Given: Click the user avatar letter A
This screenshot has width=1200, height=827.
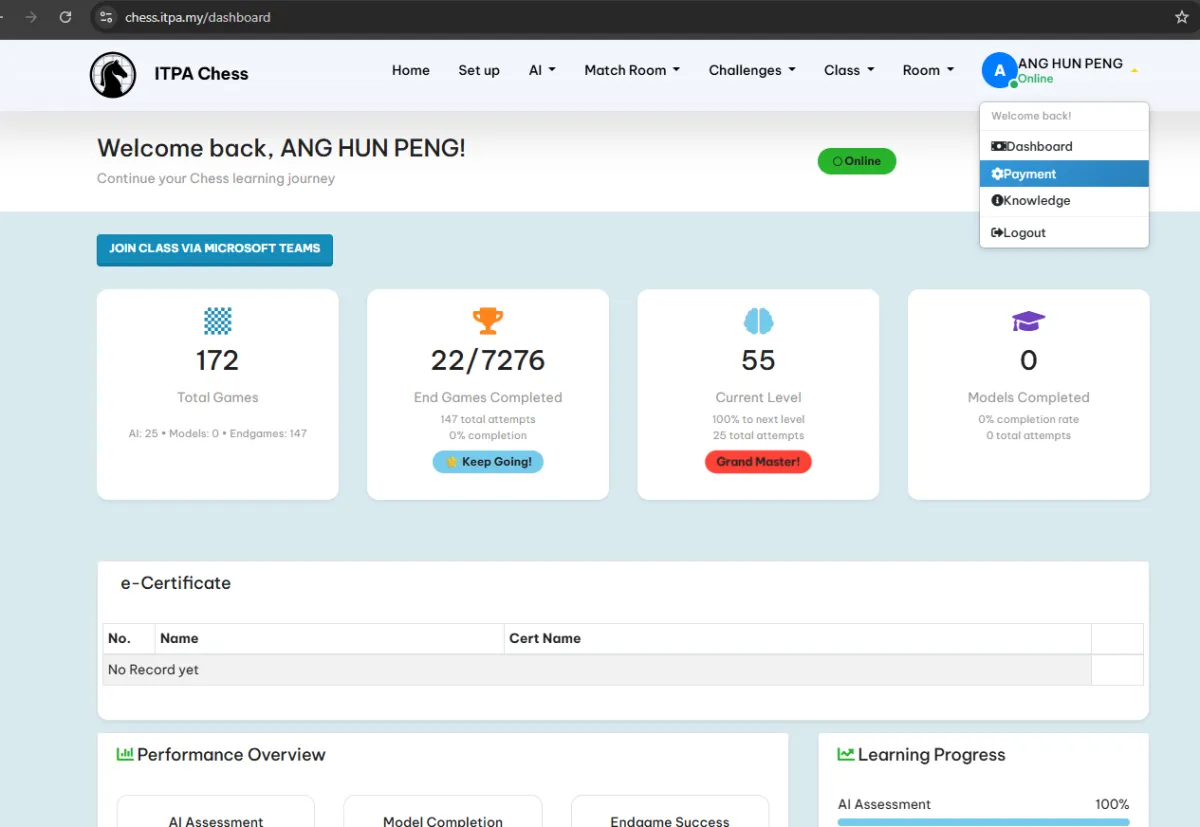Looking at the screenshot, I should (x=999, y=71).
